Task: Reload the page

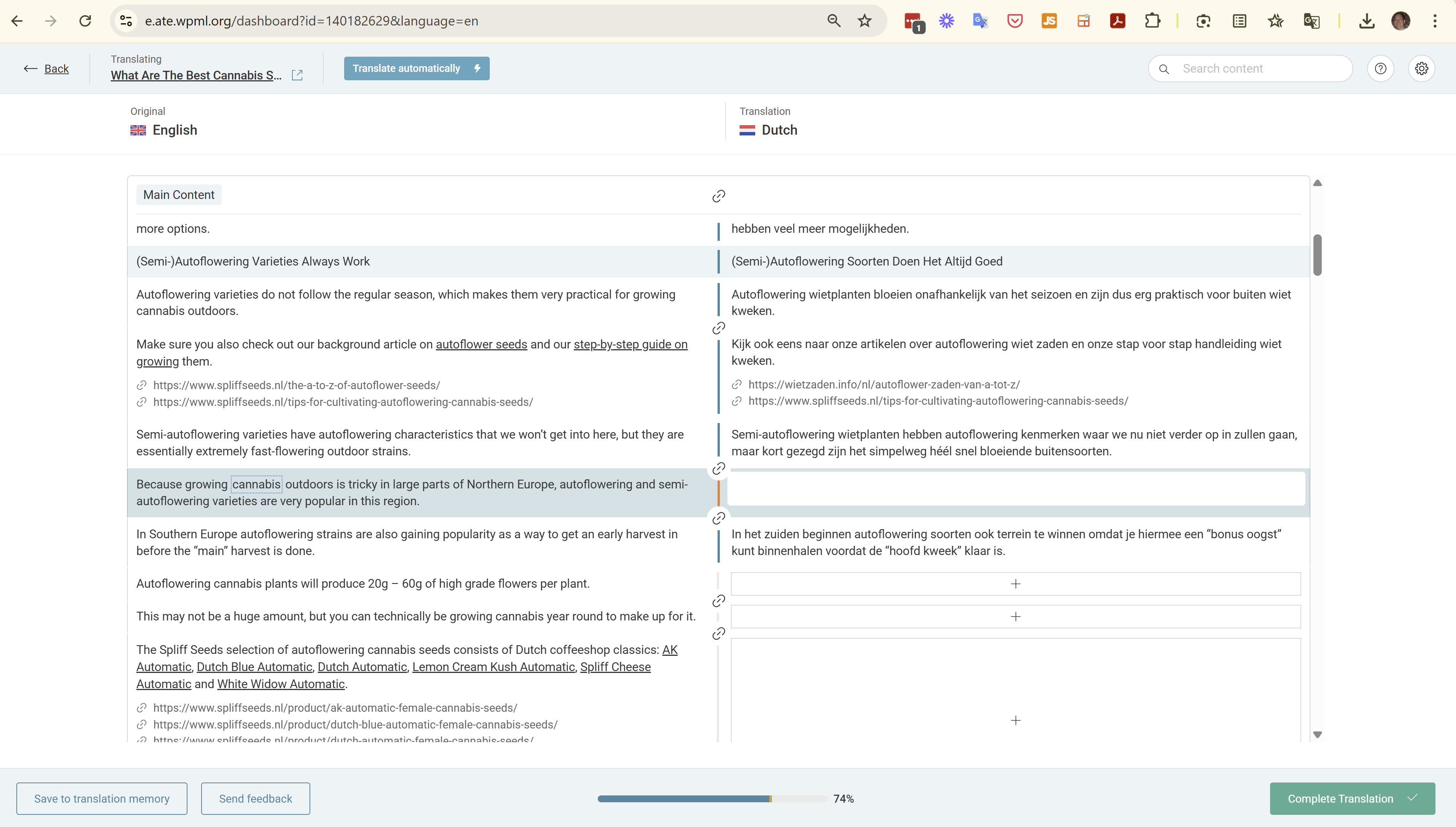Action: click(85, 21)
